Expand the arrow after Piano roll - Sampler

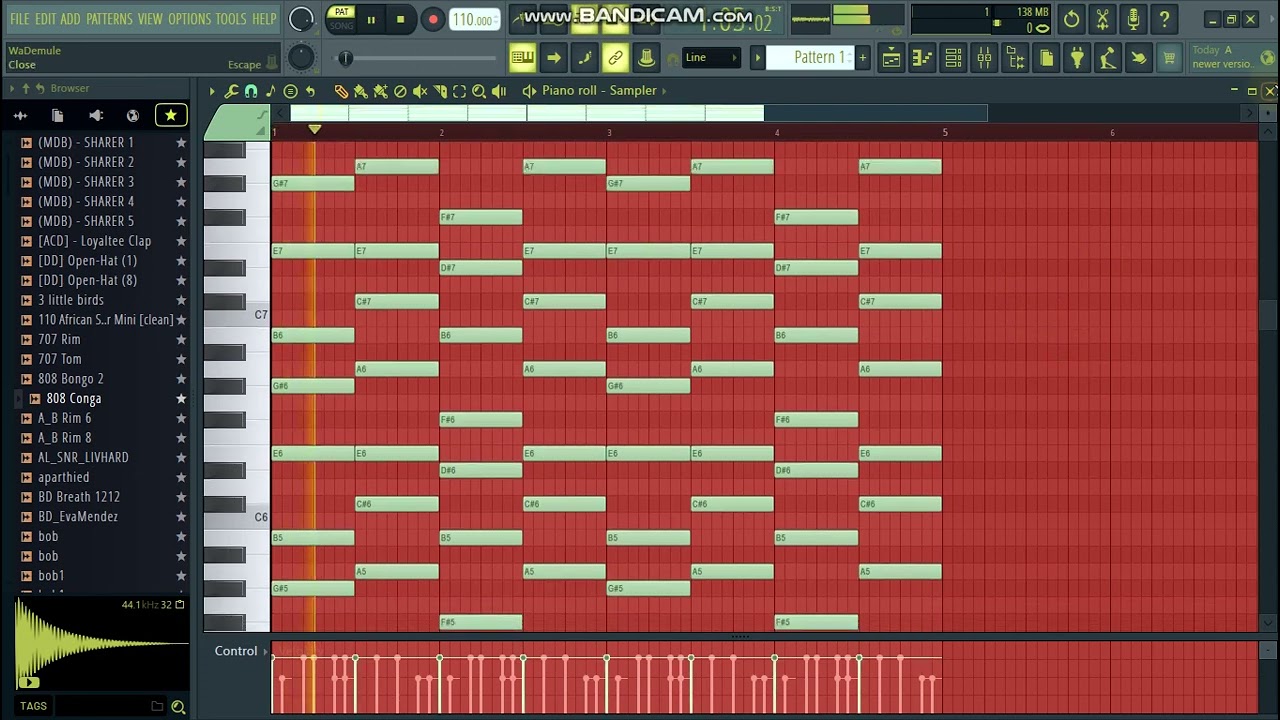[664, 91]
